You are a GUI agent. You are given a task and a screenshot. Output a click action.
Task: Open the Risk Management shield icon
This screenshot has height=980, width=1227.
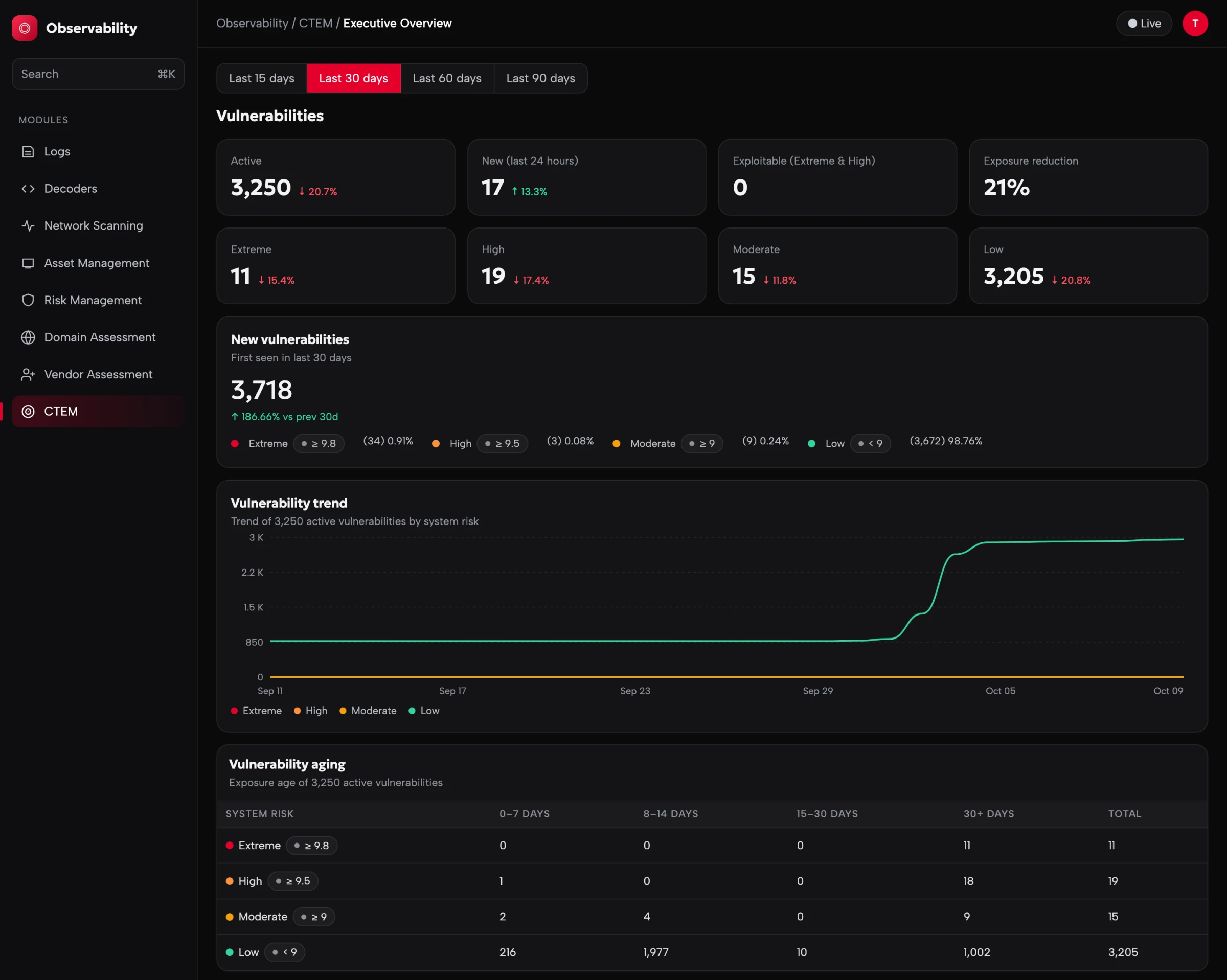click(28, 300)
